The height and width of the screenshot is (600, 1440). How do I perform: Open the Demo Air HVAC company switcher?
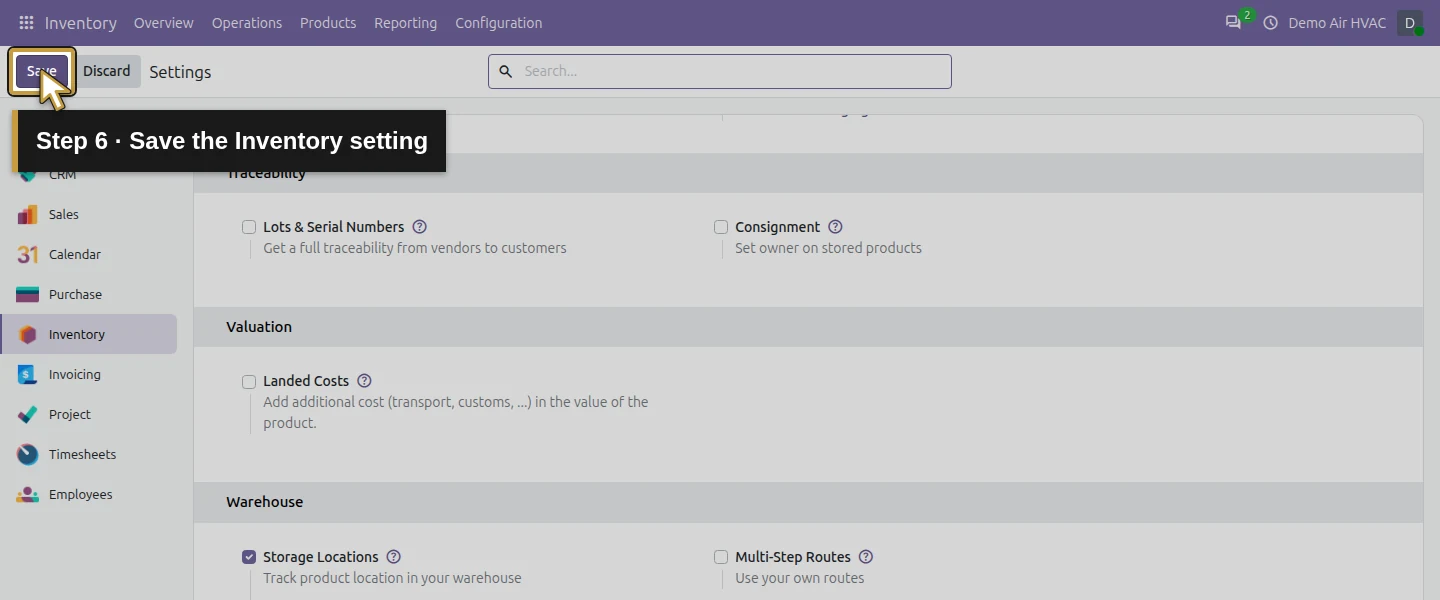click(x=1337, y=23)
